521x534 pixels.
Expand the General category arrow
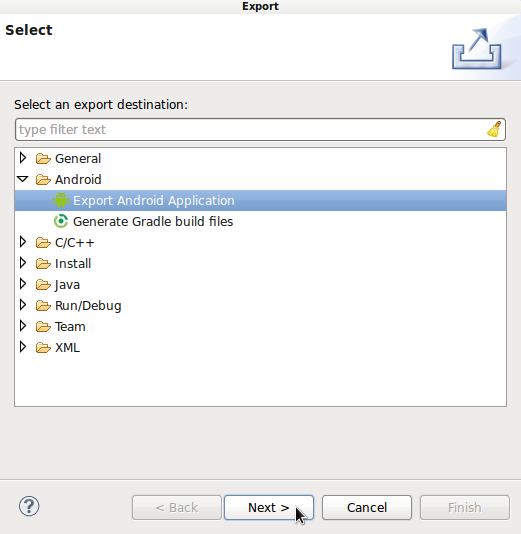point(23,158)
